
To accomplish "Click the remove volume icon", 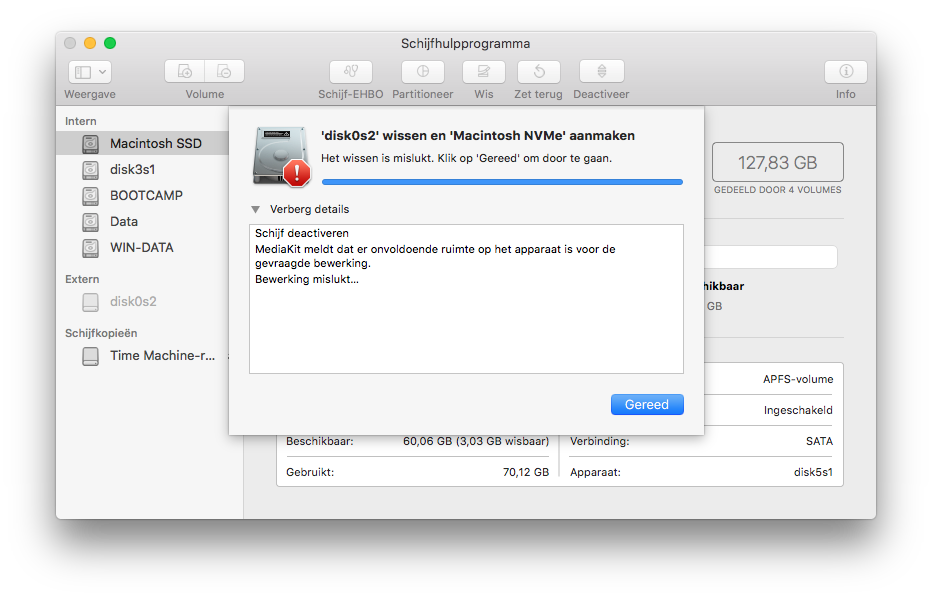I will tap(224, 72).
